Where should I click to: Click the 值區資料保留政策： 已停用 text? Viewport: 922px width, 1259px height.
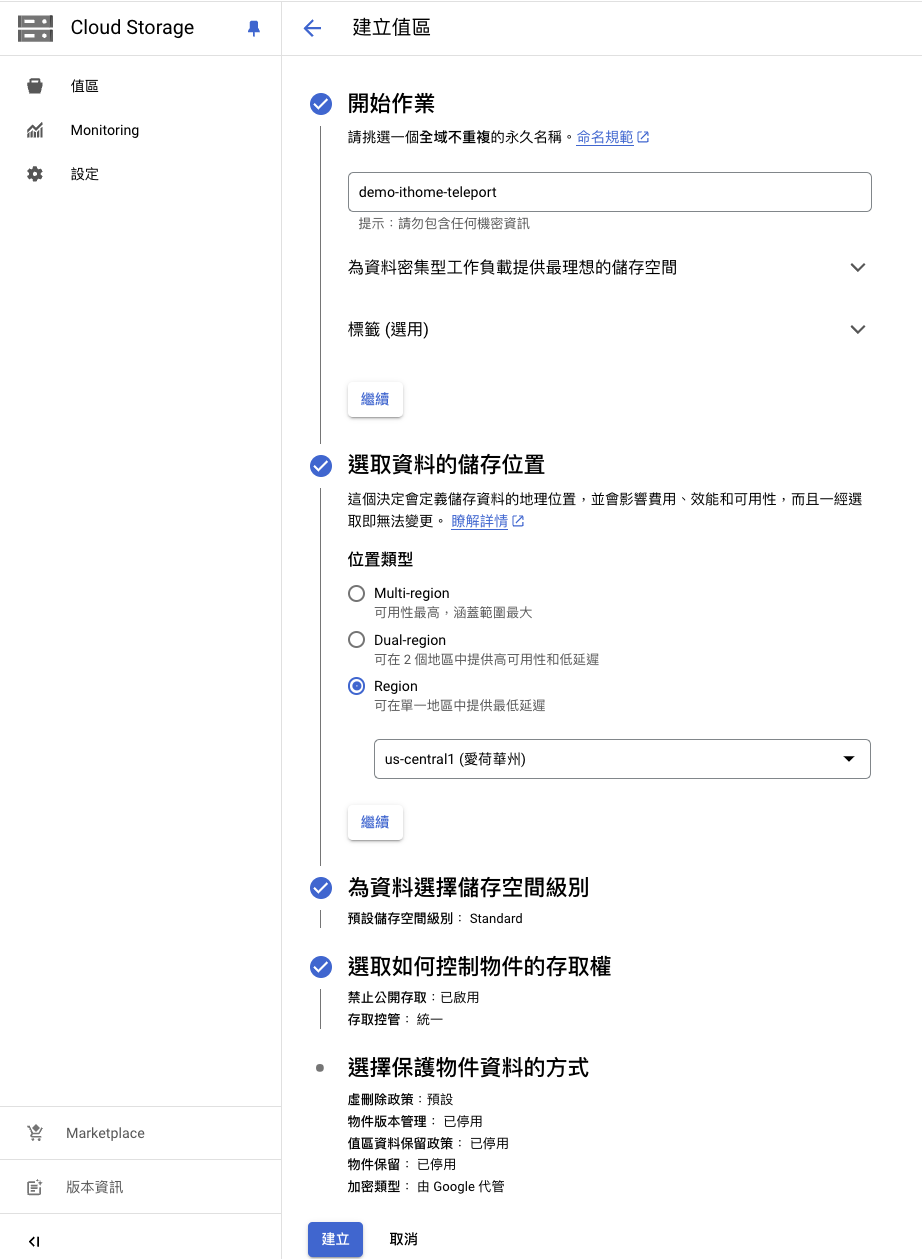[428, 1143]
